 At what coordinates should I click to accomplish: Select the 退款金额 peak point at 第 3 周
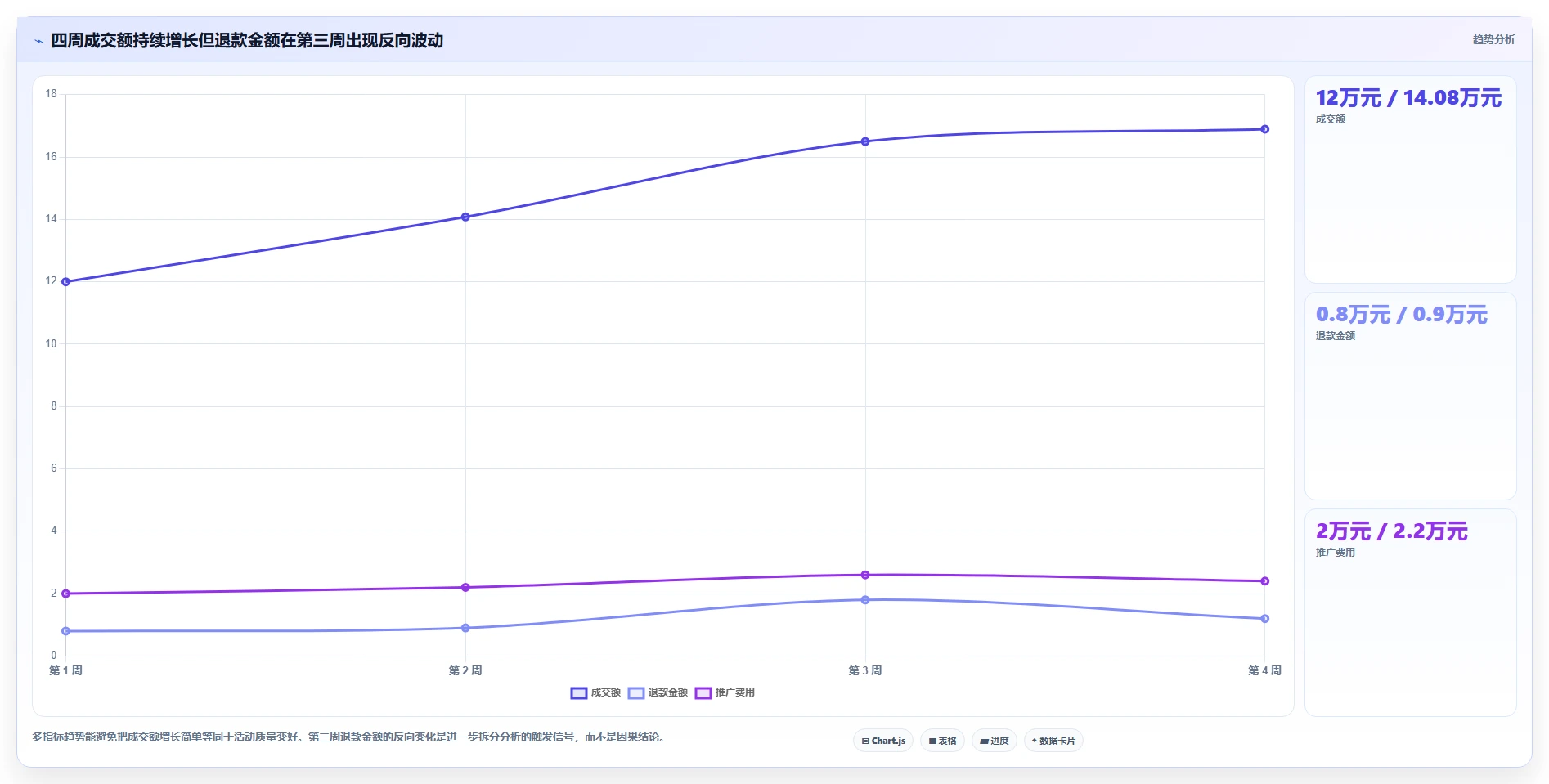pos(865,600)
